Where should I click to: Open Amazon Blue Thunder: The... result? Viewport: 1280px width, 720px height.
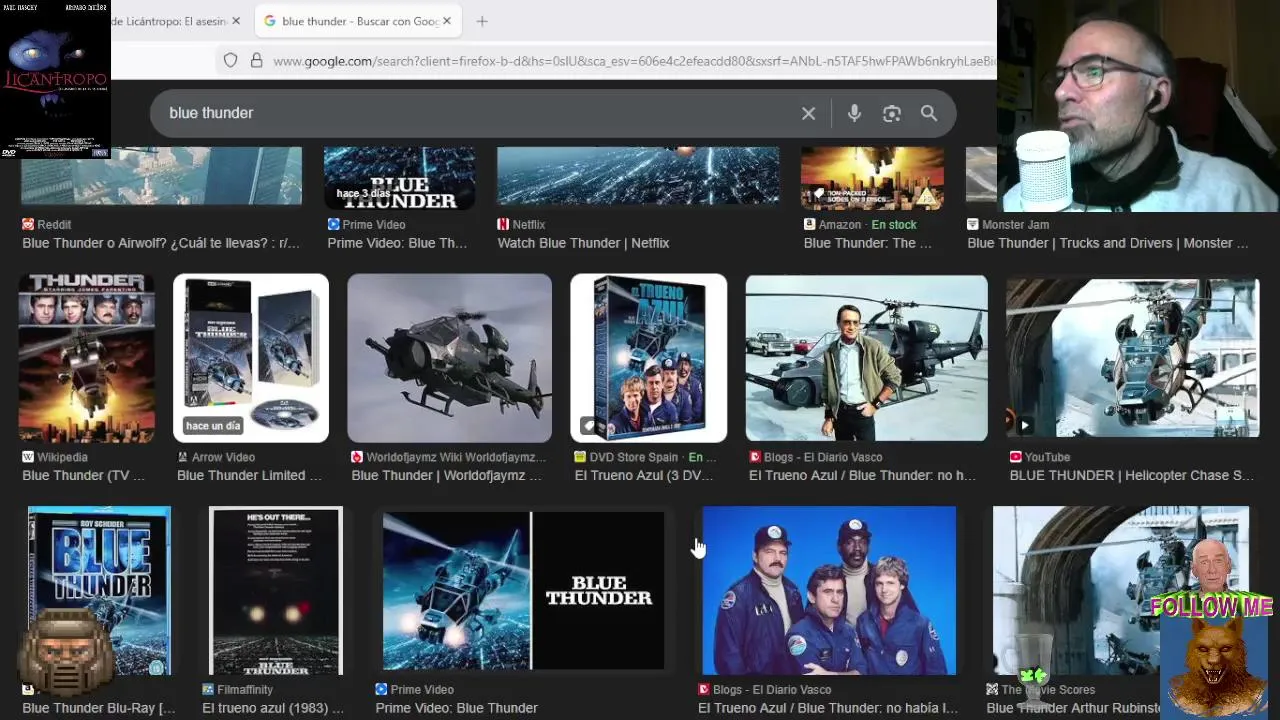click(867, 243)
